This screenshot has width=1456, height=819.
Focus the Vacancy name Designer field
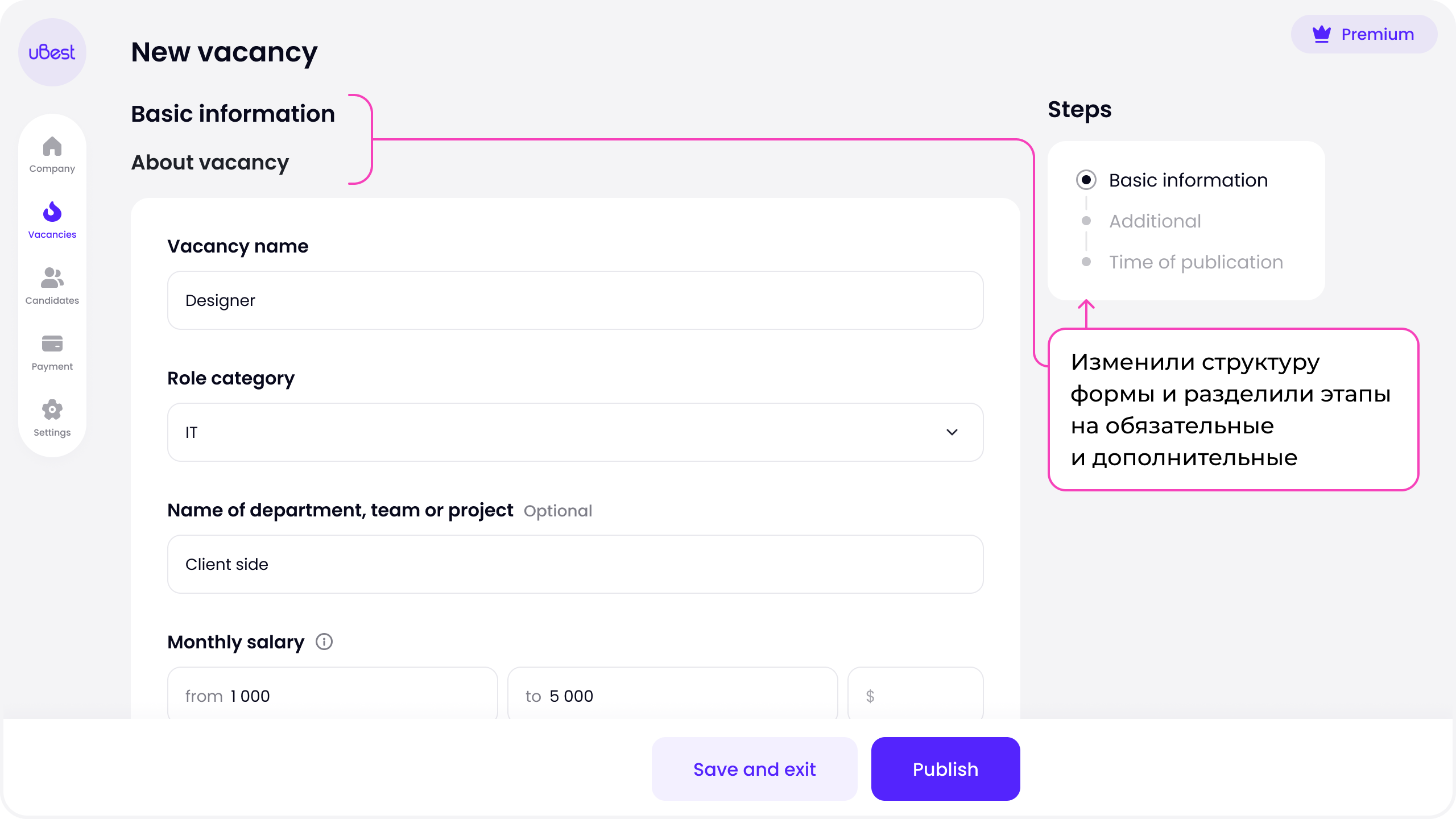[575, 300]
